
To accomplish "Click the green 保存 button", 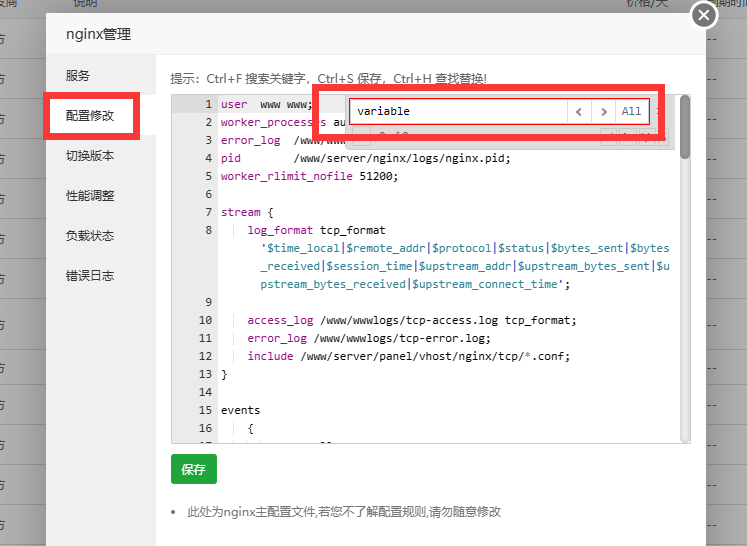I will tap(194, 469).
